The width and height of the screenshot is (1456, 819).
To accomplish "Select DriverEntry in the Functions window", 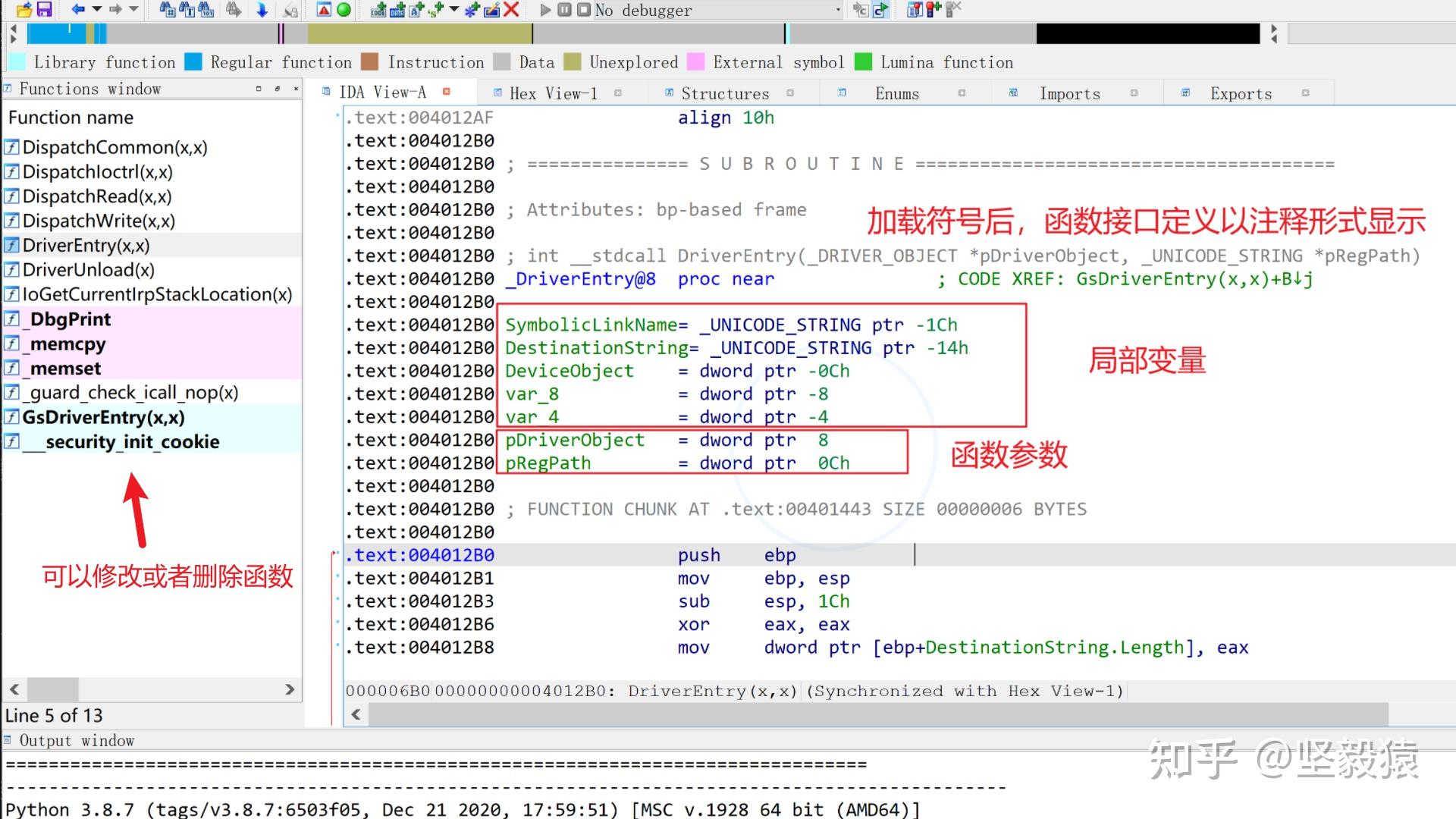I will pyautogui.click(x=86, y=245).
